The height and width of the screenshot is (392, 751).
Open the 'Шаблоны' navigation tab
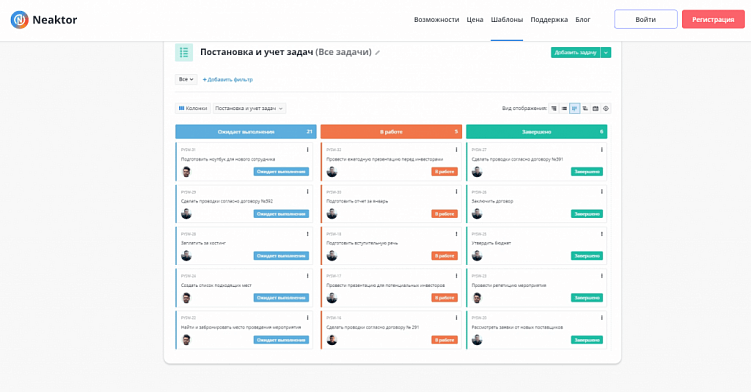point(507,20)
